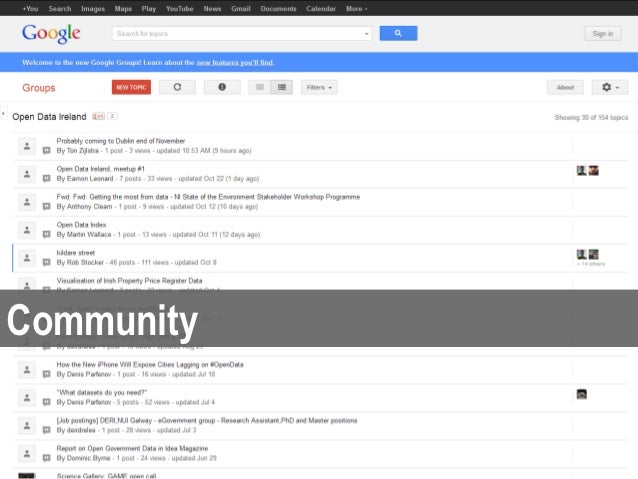Open Images in the top bar
638x479 pixels.
(93, 9)
